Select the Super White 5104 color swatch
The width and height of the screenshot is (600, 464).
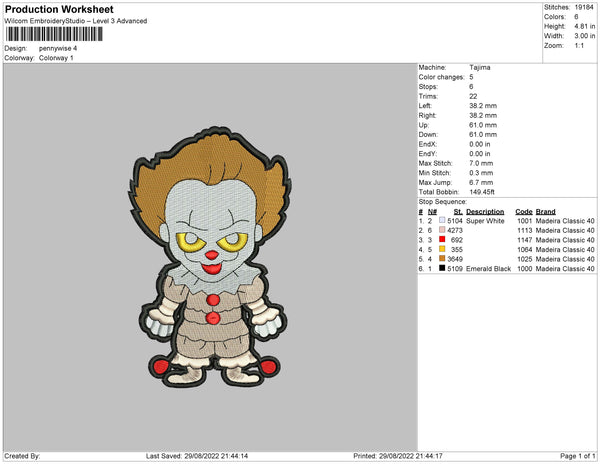(x=442, y=220)
